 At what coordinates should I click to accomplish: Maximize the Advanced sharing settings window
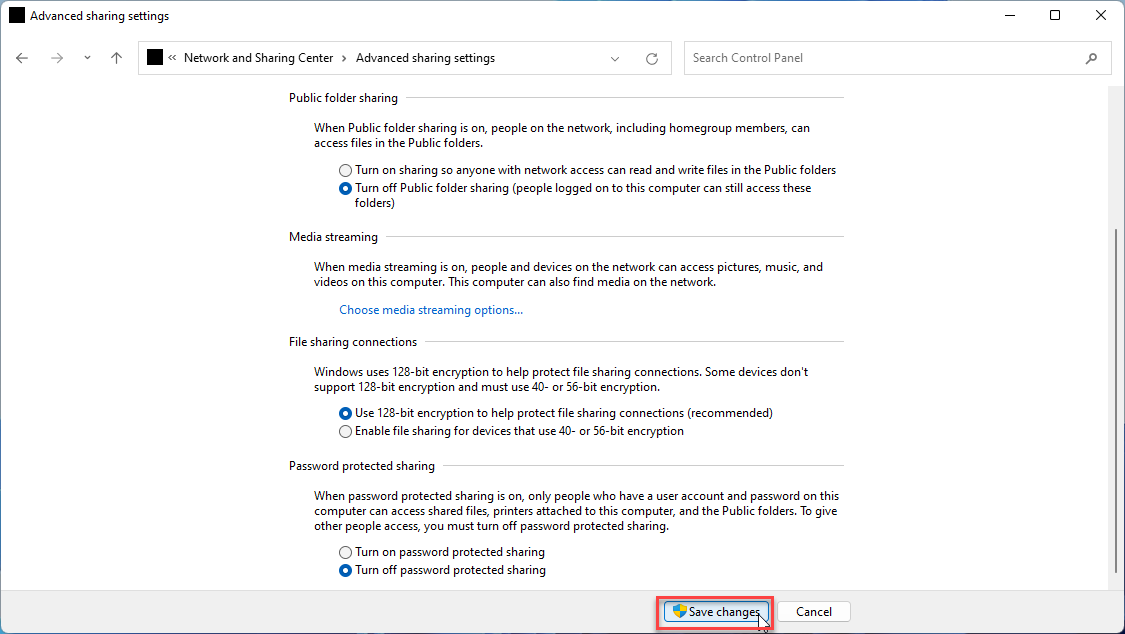click(1055, 15)
